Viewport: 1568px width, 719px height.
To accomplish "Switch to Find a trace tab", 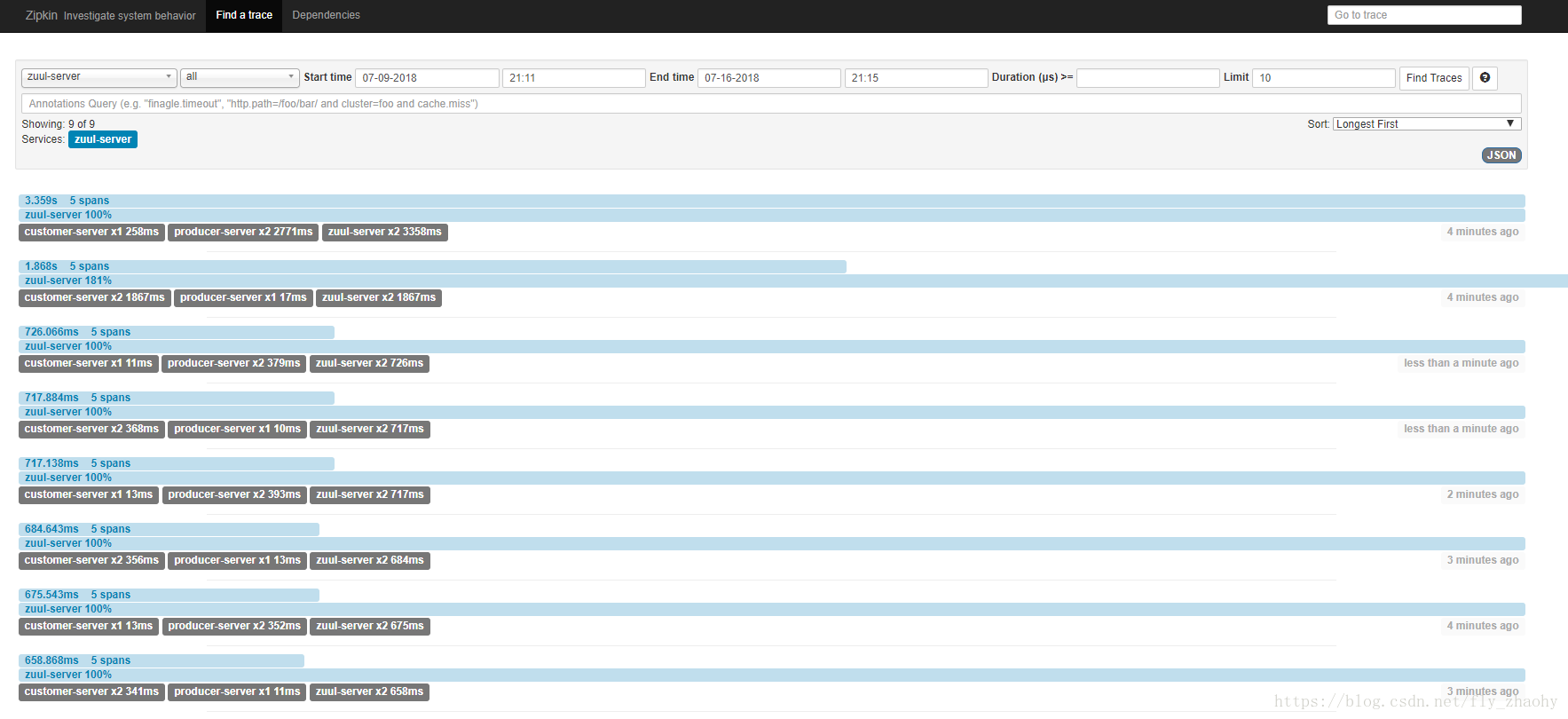I will pos(244,15).
